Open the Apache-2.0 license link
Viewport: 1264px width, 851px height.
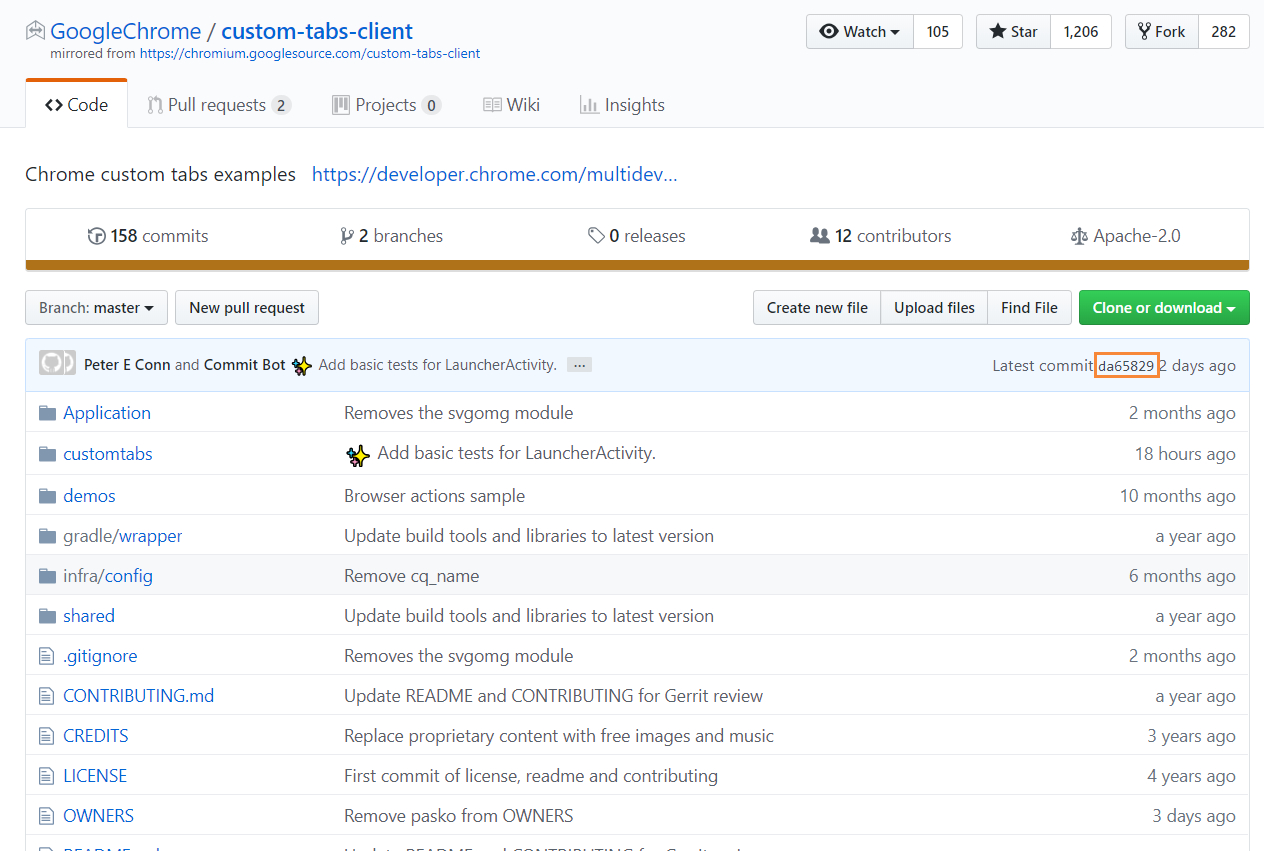click(x=1125, y=236)
